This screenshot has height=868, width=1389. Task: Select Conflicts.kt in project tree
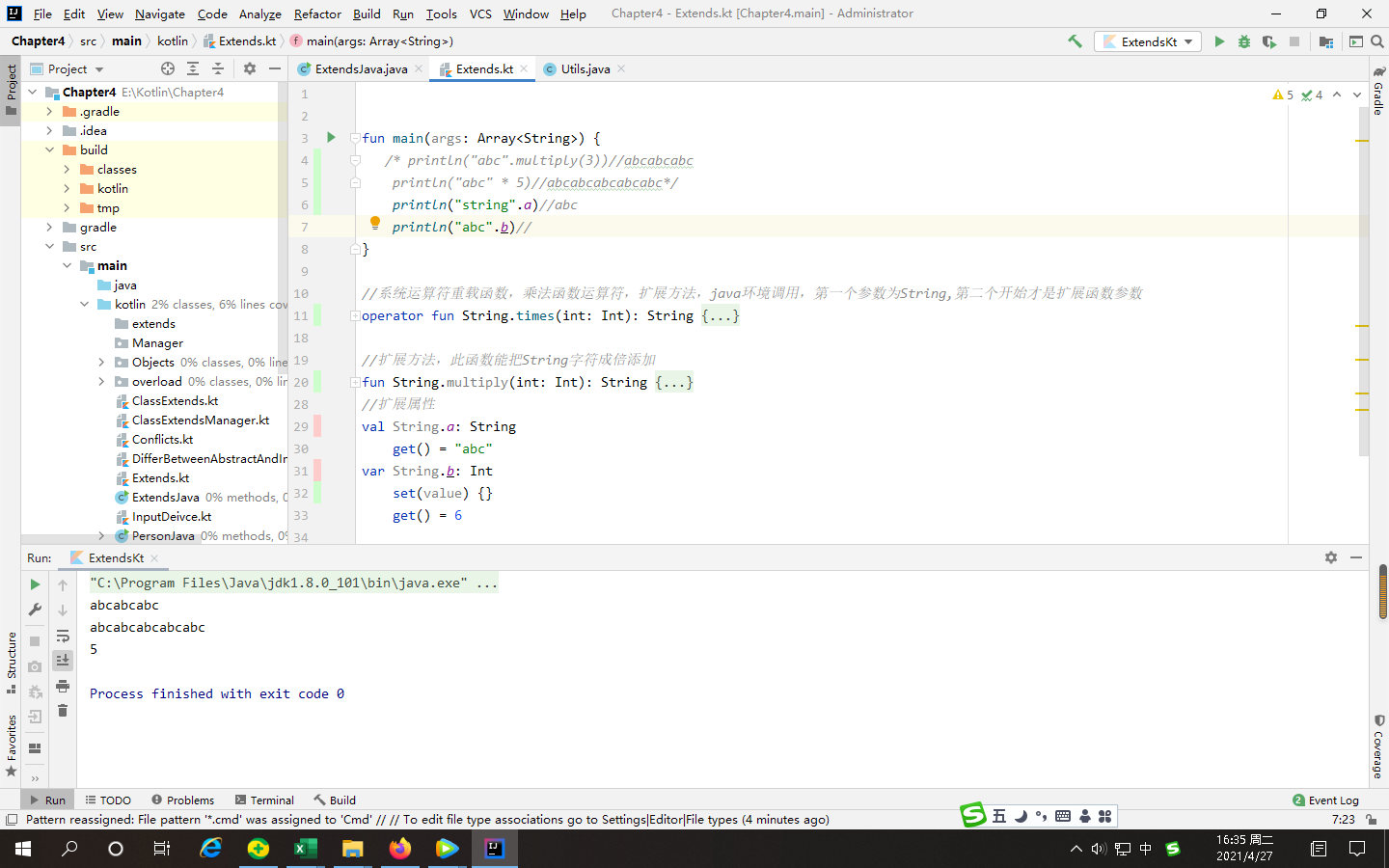[162, 439]
